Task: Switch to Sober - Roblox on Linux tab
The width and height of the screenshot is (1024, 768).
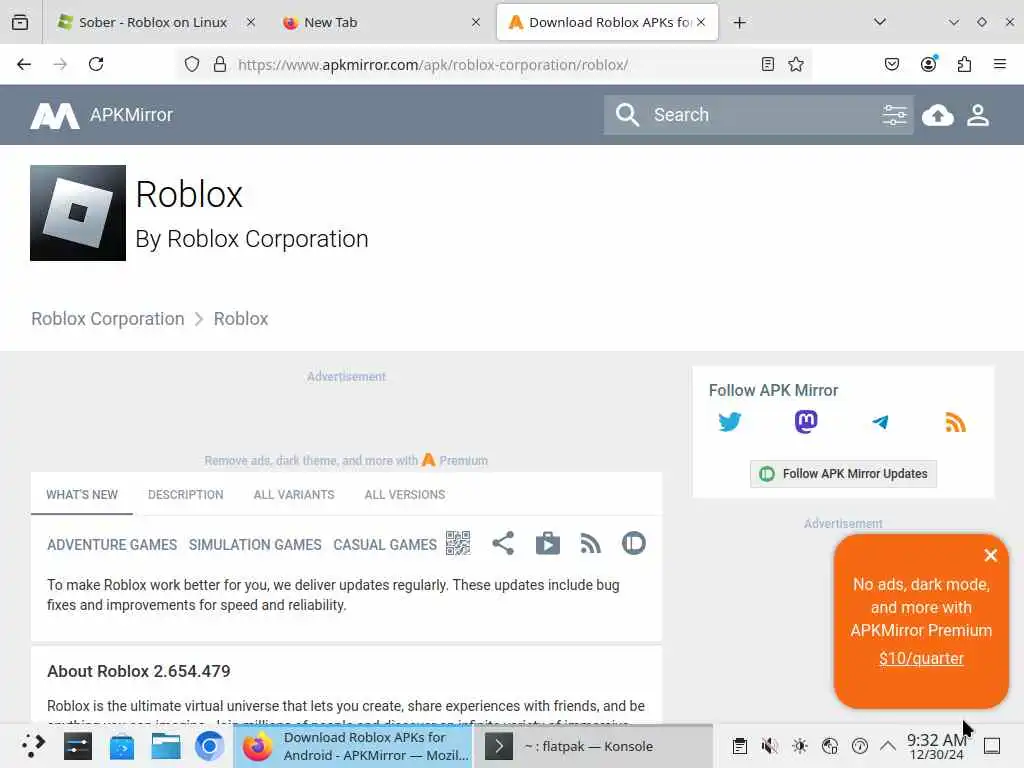Action: [x=153, y=22]
